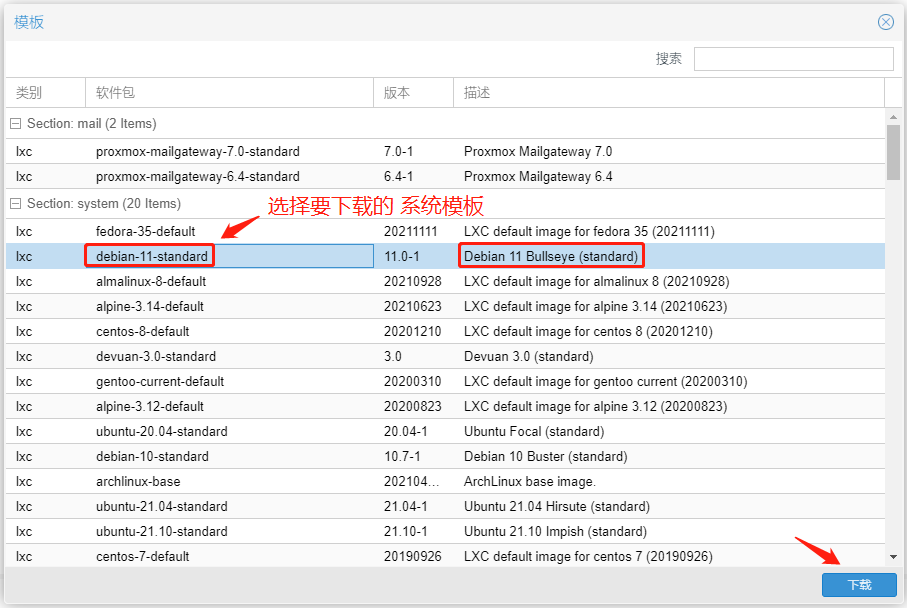Select the ubuntu-20.04-standard template

pyautogui.click(x=161, y=432)
